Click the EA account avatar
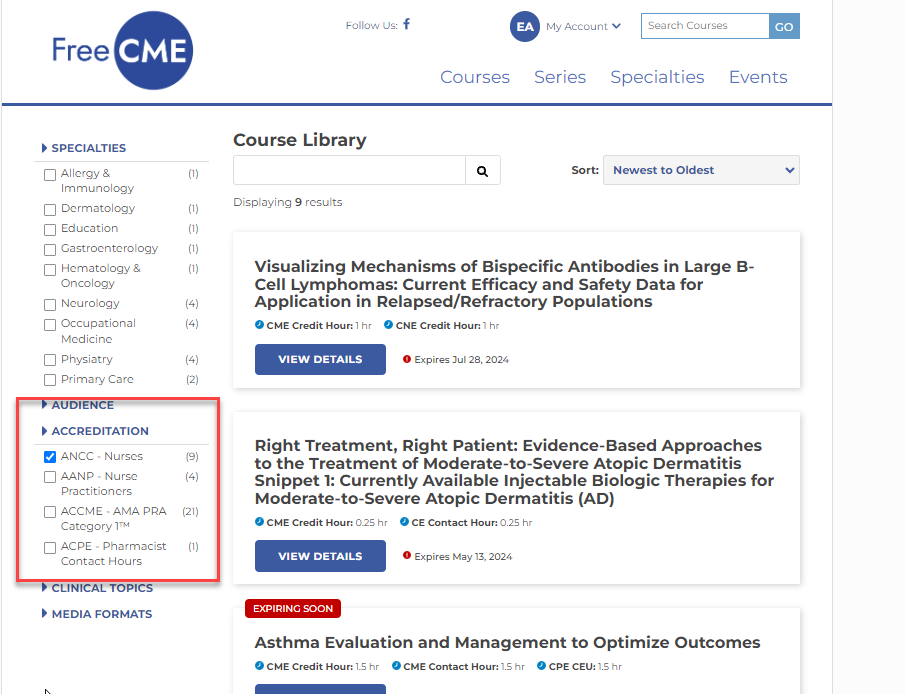This screenshot has height=694, width=905. (524, 27)
